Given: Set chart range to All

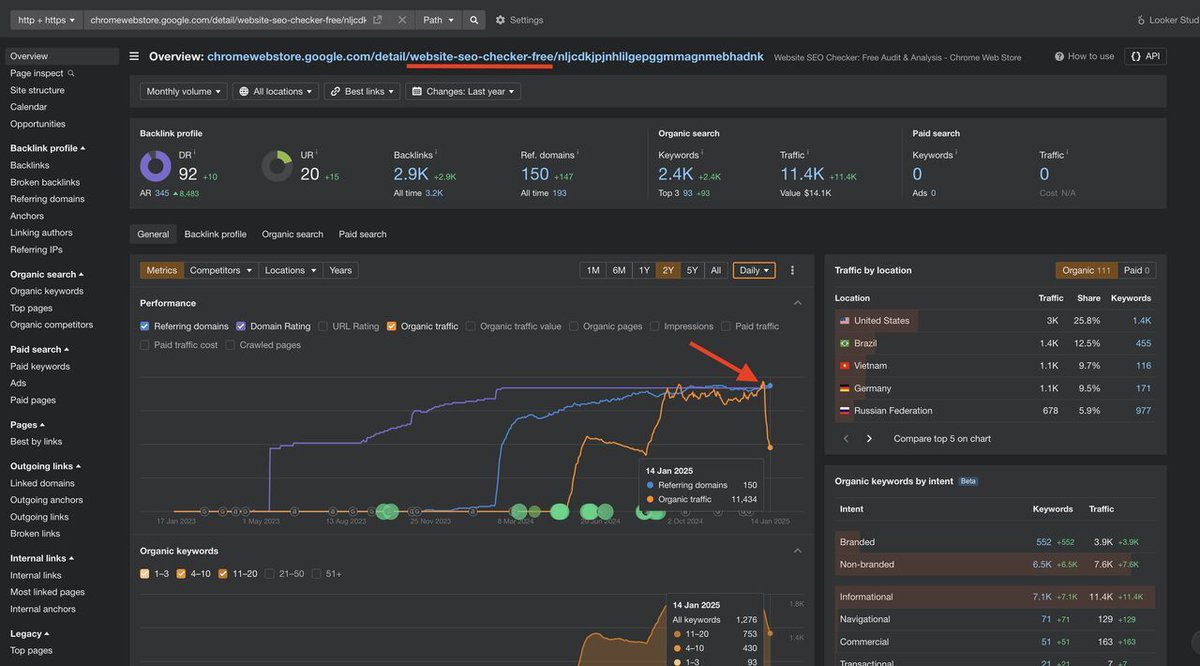Looking at the screenshot, I should coord(716,270).
